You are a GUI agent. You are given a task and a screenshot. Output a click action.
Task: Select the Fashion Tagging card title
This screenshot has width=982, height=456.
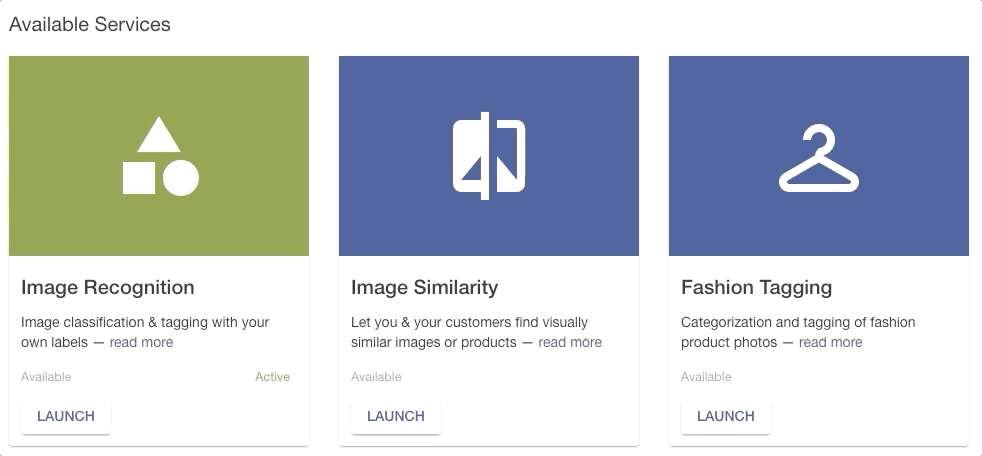tap(757, 288)
